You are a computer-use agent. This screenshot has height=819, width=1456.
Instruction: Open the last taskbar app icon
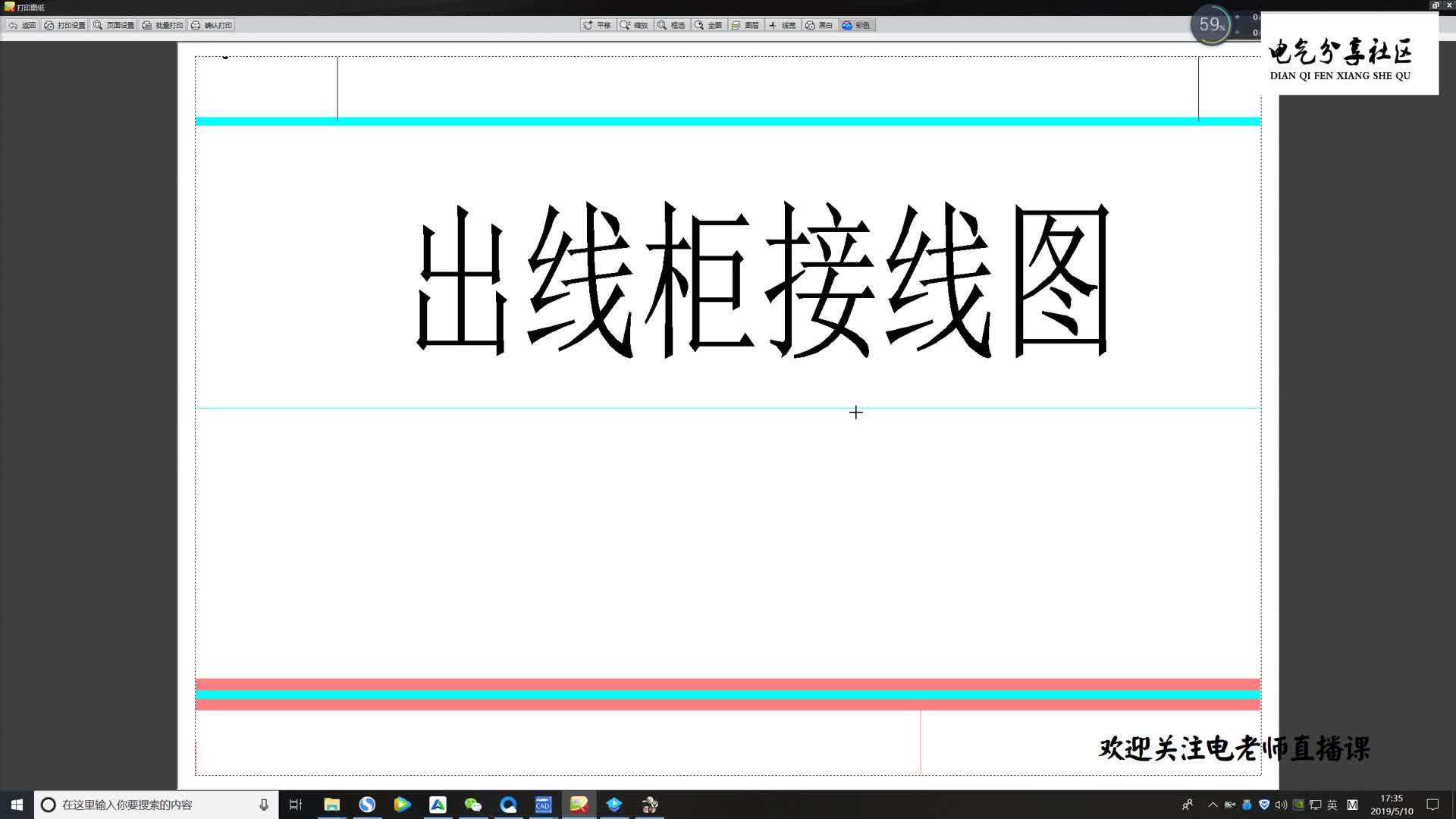point(650,805)
